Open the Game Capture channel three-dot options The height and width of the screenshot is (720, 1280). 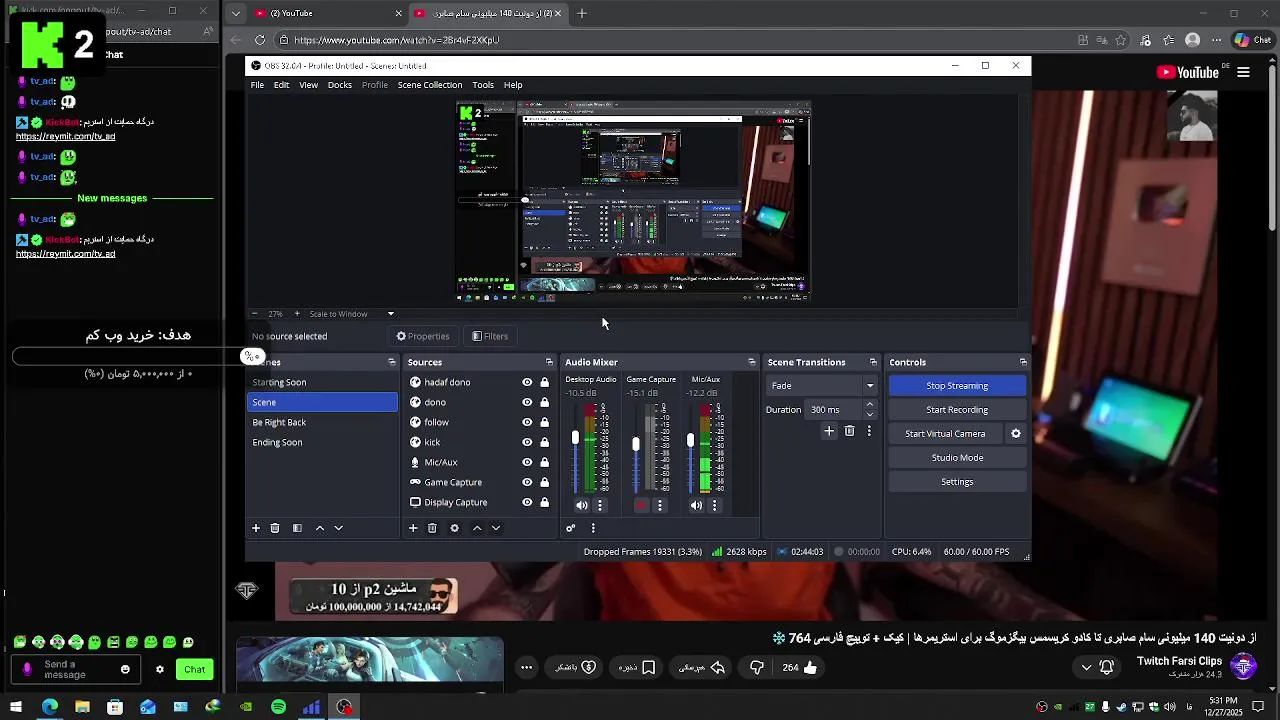click(x=659, y=506)
